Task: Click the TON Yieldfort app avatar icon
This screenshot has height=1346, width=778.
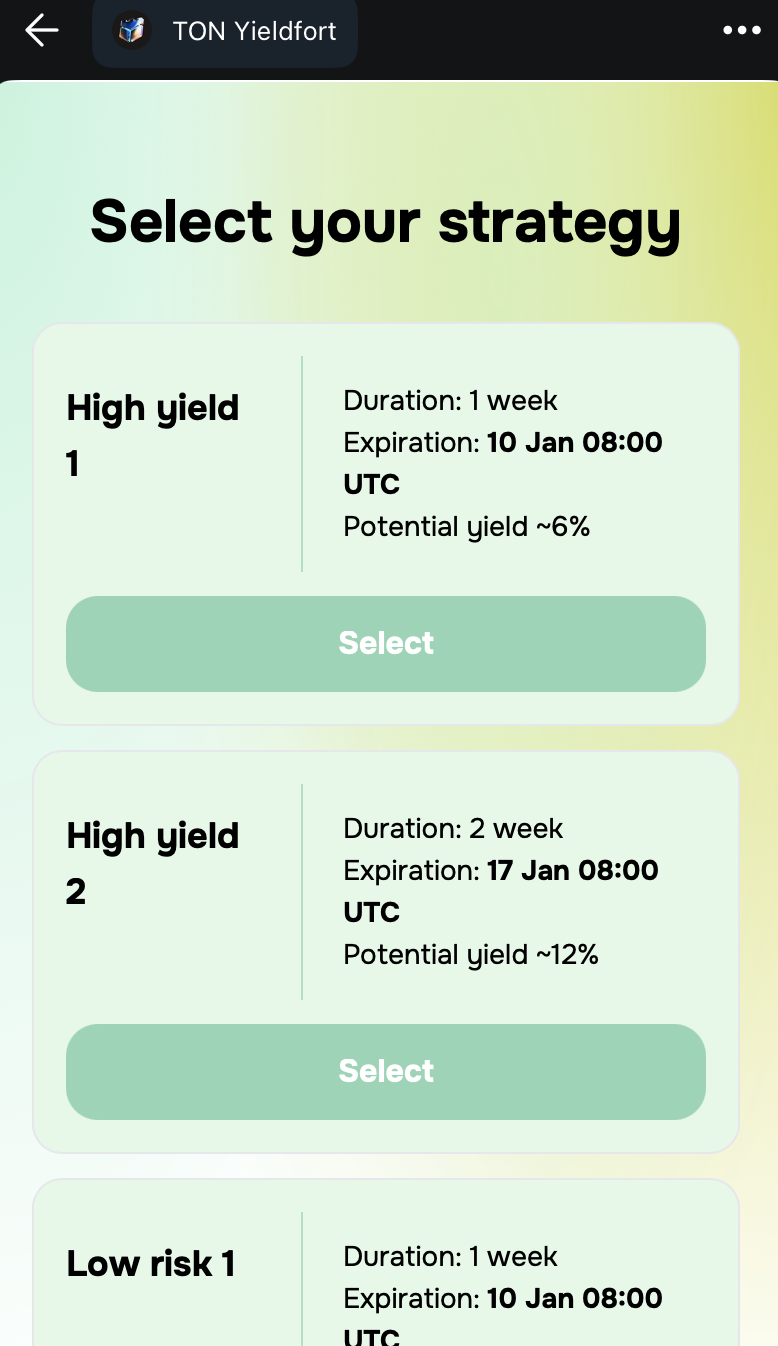Action: click(131, 31)
